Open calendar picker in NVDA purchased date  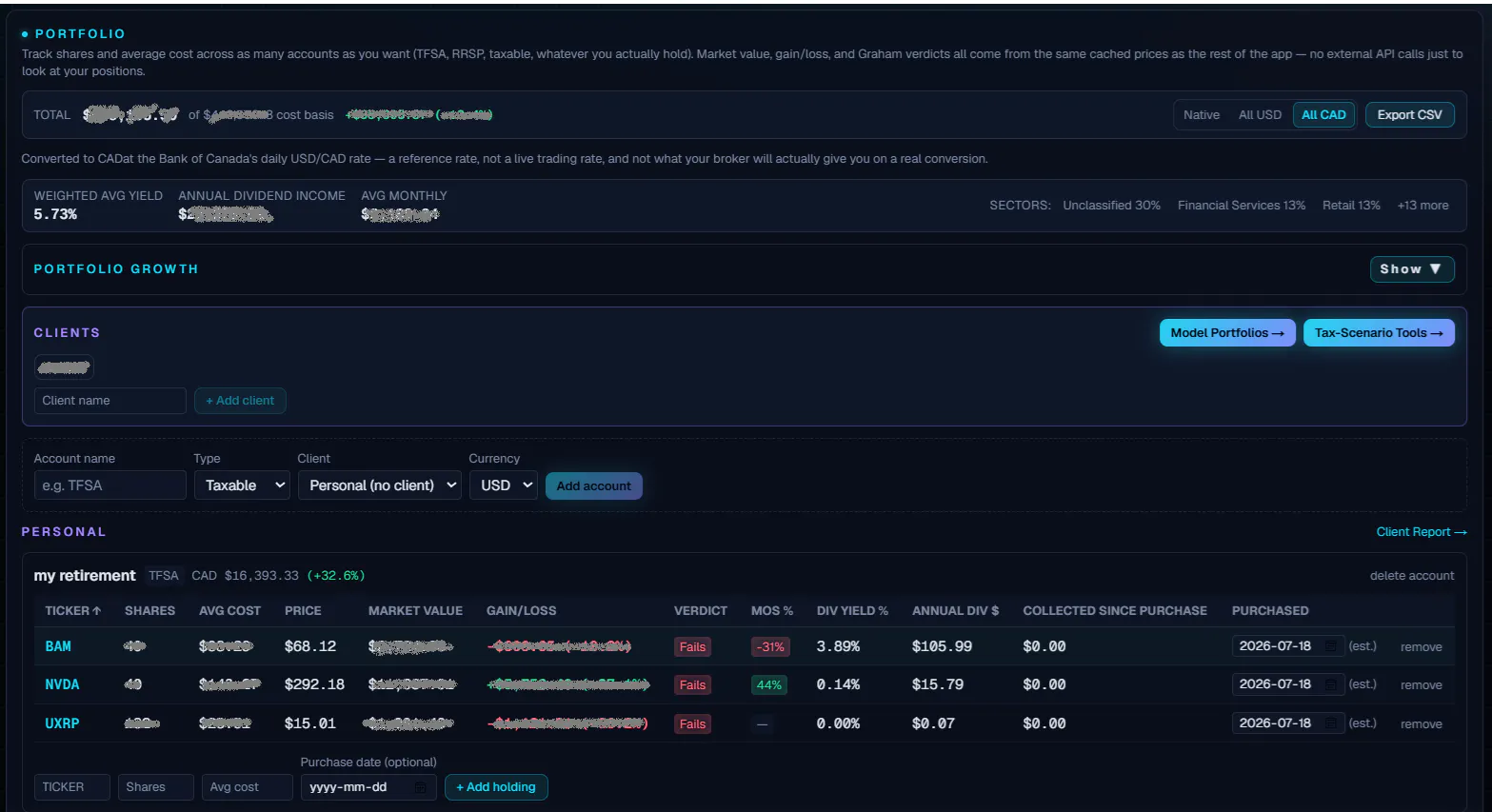(x=1331, y=684)
